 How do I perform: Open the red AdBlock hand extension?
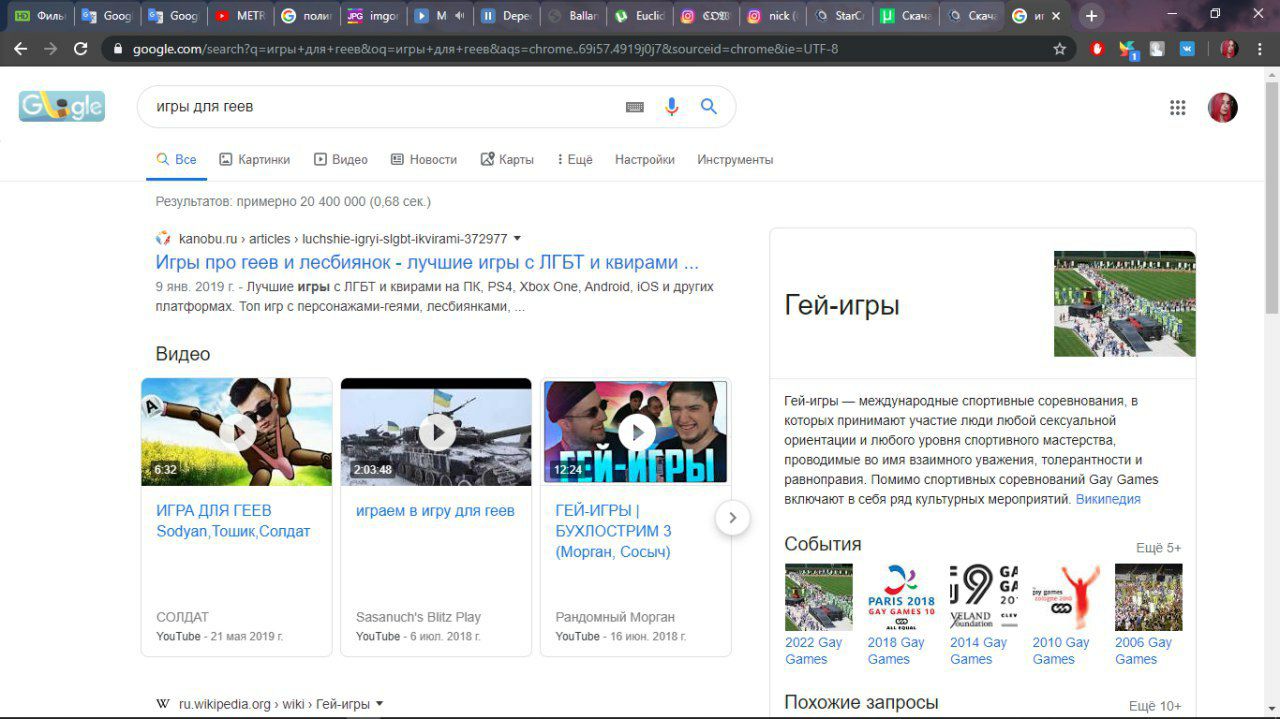pos(1097,48)
